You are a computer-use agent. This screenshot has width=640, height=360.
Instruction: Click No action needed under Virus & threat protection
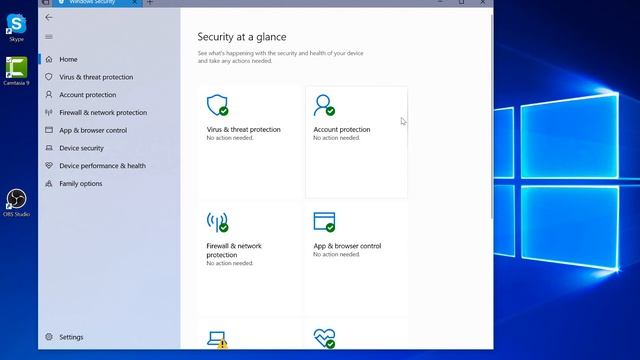click(230, 138)
